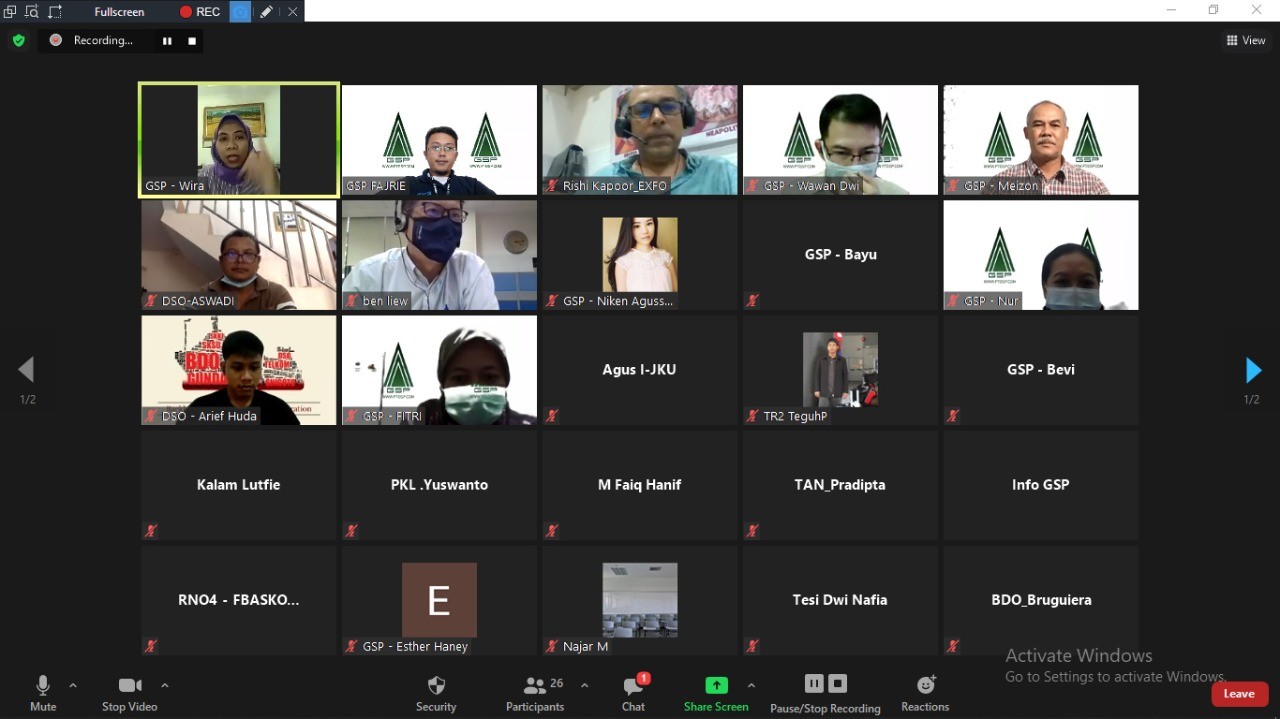The width and height of the screenshot is (1280, 719).
Task: Select Kalam Lutfie participant tile
Action: click(239, 485)
